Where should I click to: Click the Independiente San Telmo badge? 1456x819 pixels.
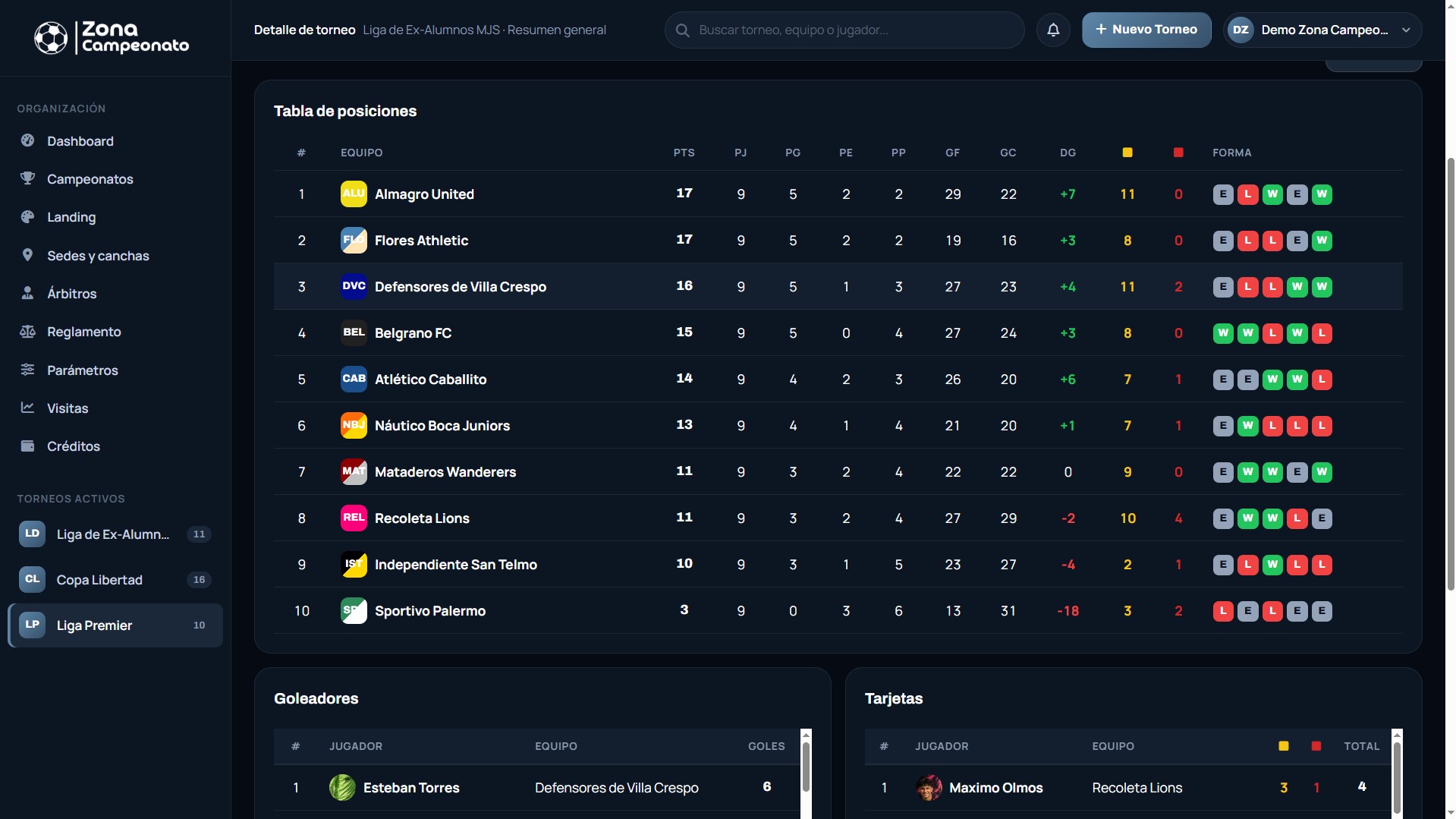tap(354, 564)
